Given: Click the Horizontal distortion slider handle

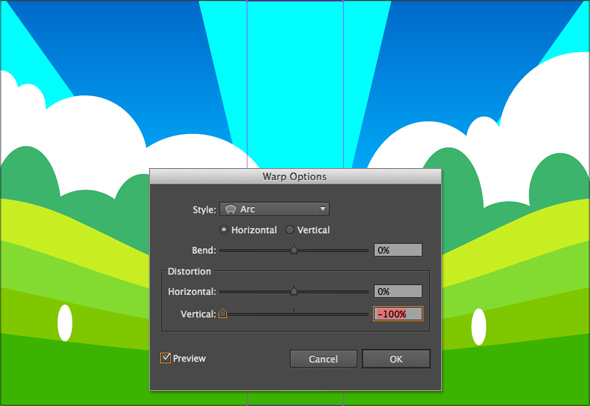Looking at the screenshot, I should tap(294, 291).
